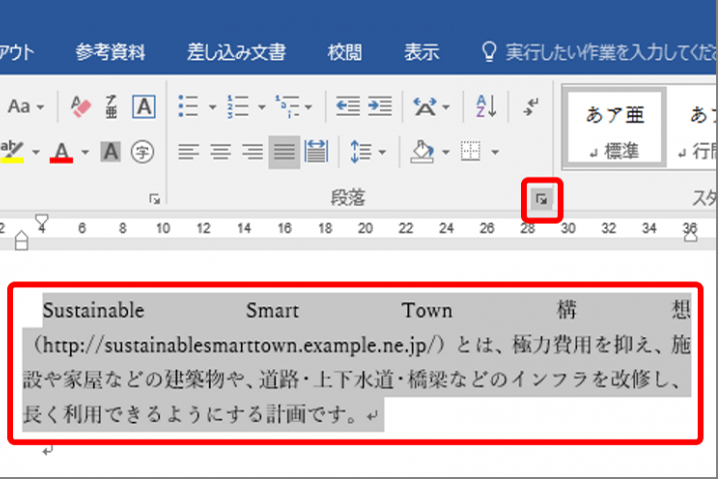
Task: Expand the numbering library dropdown arrow
Action: pos(261,107)
